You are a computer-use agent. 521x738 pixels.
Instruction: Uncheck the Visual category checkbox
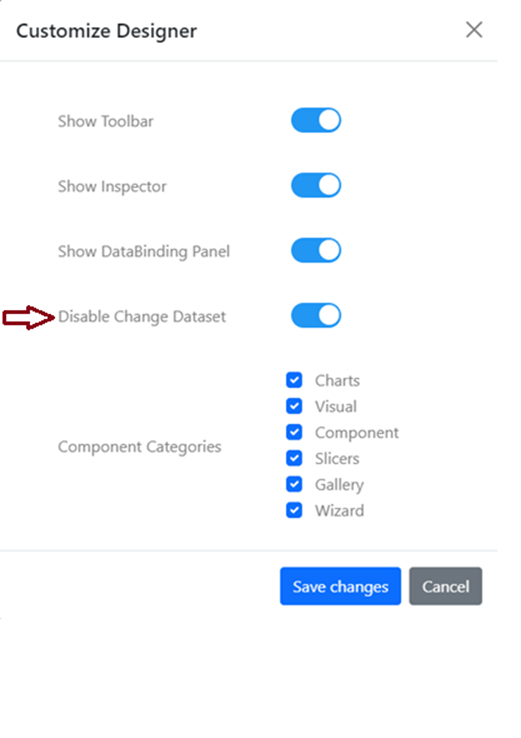294,406
